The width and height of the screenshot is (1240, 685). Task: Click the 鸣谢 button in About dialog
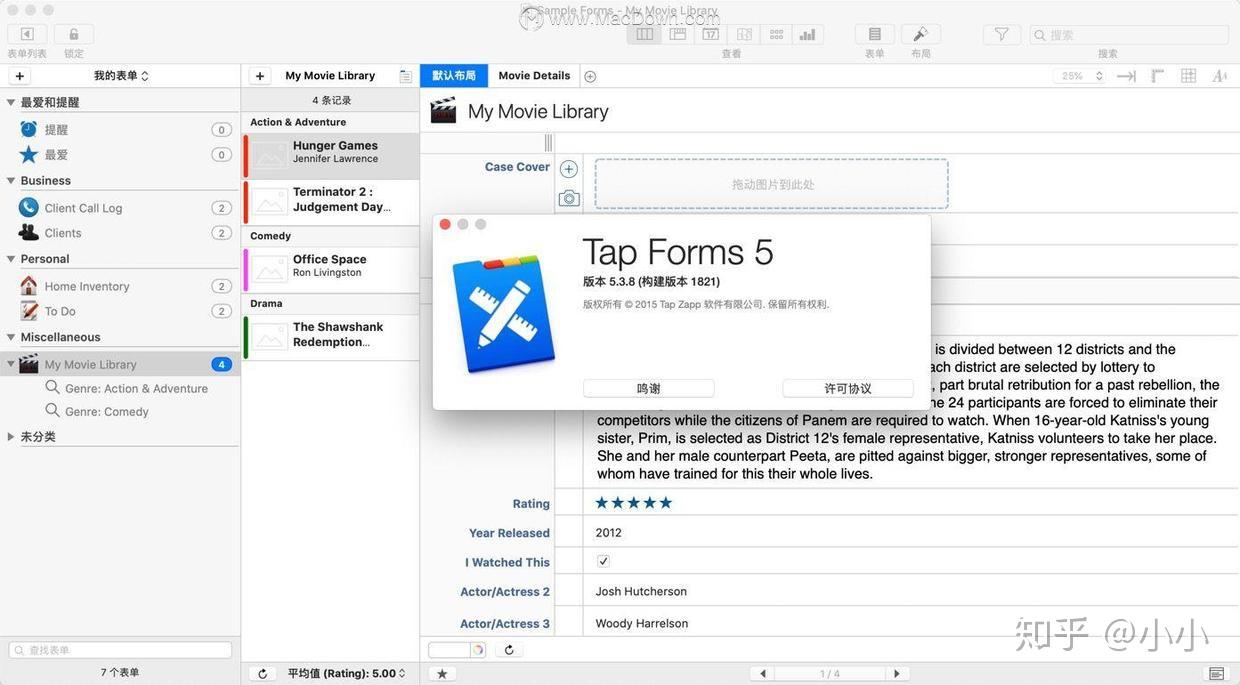pyautogui.click(x=648, y=388)
